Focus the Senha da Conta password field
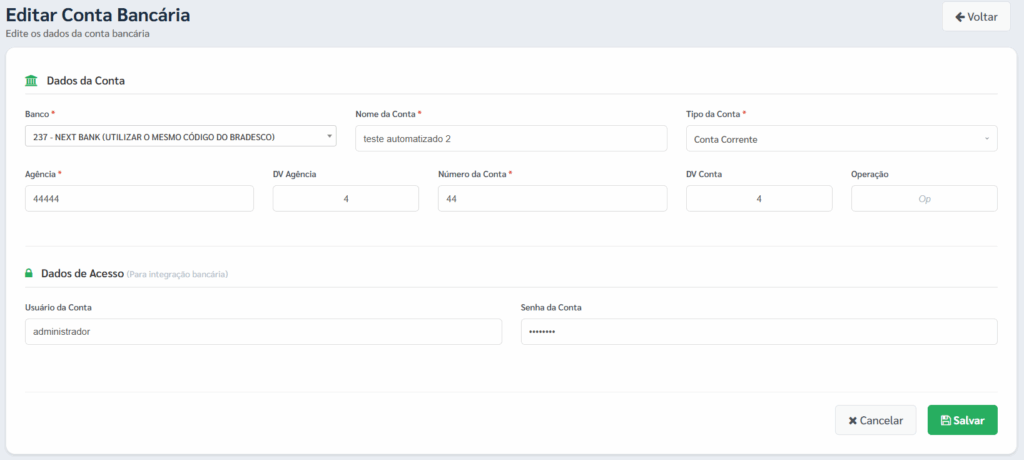 coord(759,332)
